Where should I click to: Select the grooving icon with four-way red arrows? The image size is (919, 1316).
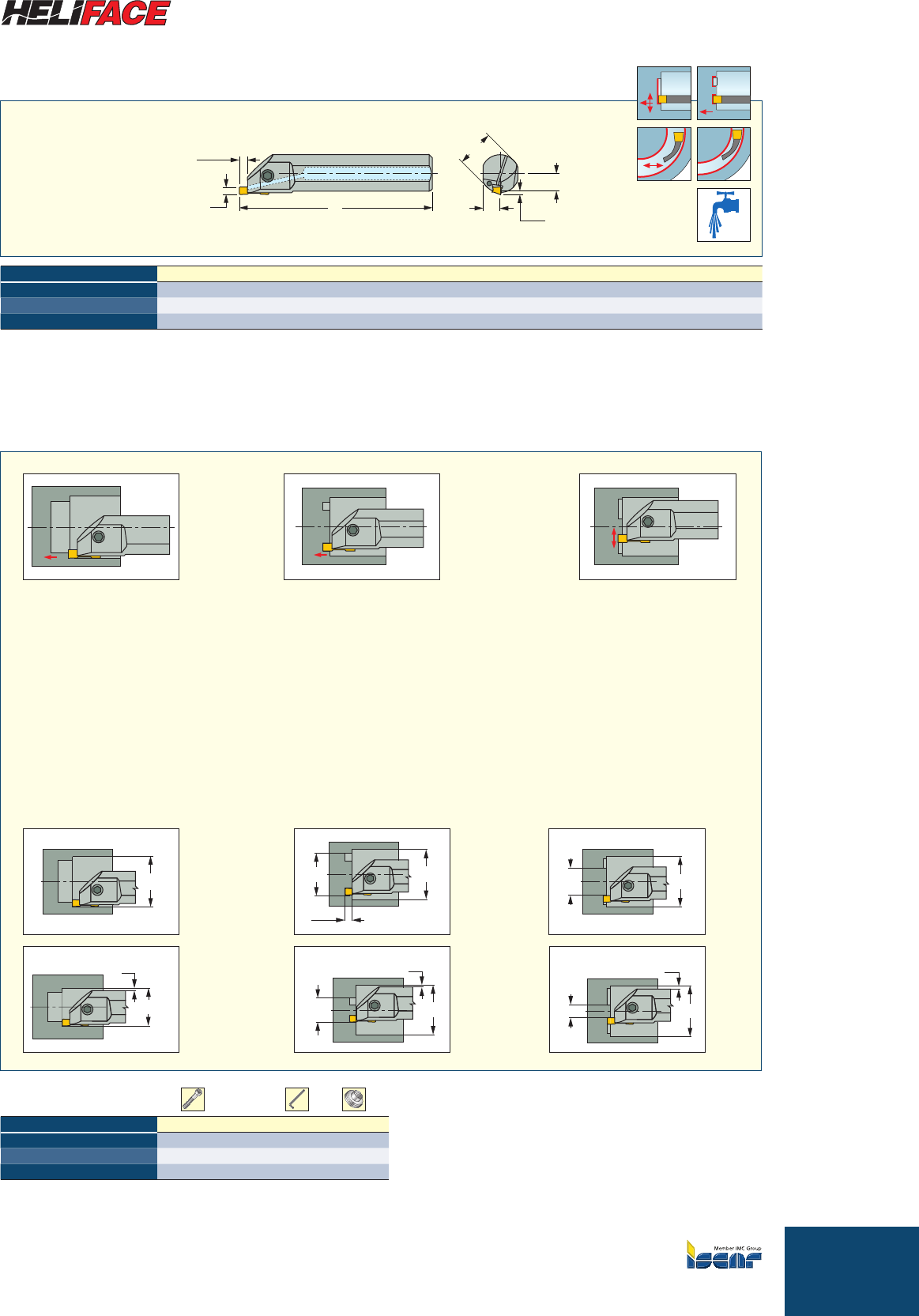(x=664, y=93)
